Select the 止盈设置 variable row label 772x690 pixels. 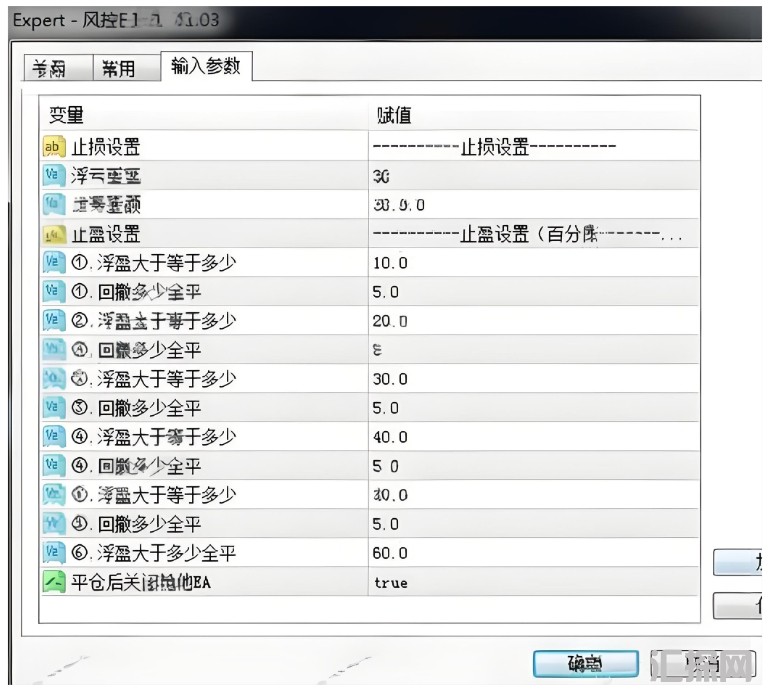pyautogui.click(x=106, y=234)
